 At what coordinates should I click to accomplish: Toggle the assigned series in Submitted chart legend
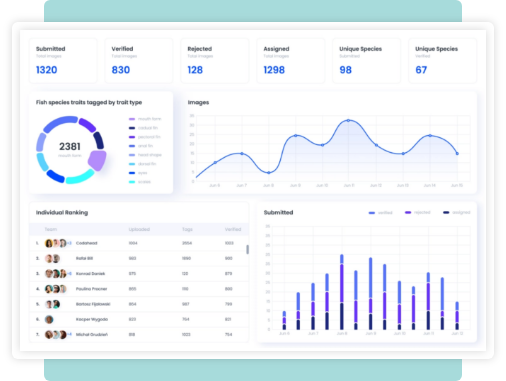[x=457, y=212]
